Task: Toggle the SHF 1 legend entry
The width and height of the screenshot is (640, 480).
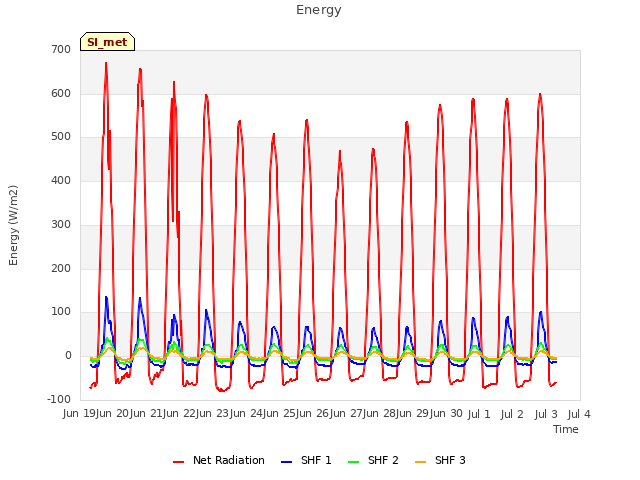Action: (x=306, y=460)
